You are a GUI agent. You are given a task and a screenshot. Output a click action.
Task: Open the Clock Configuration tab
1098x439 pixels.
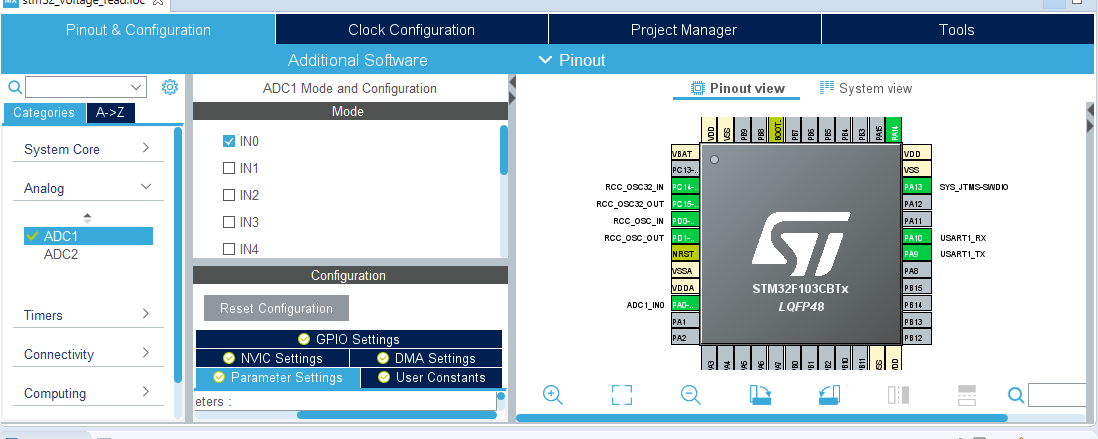412,30
